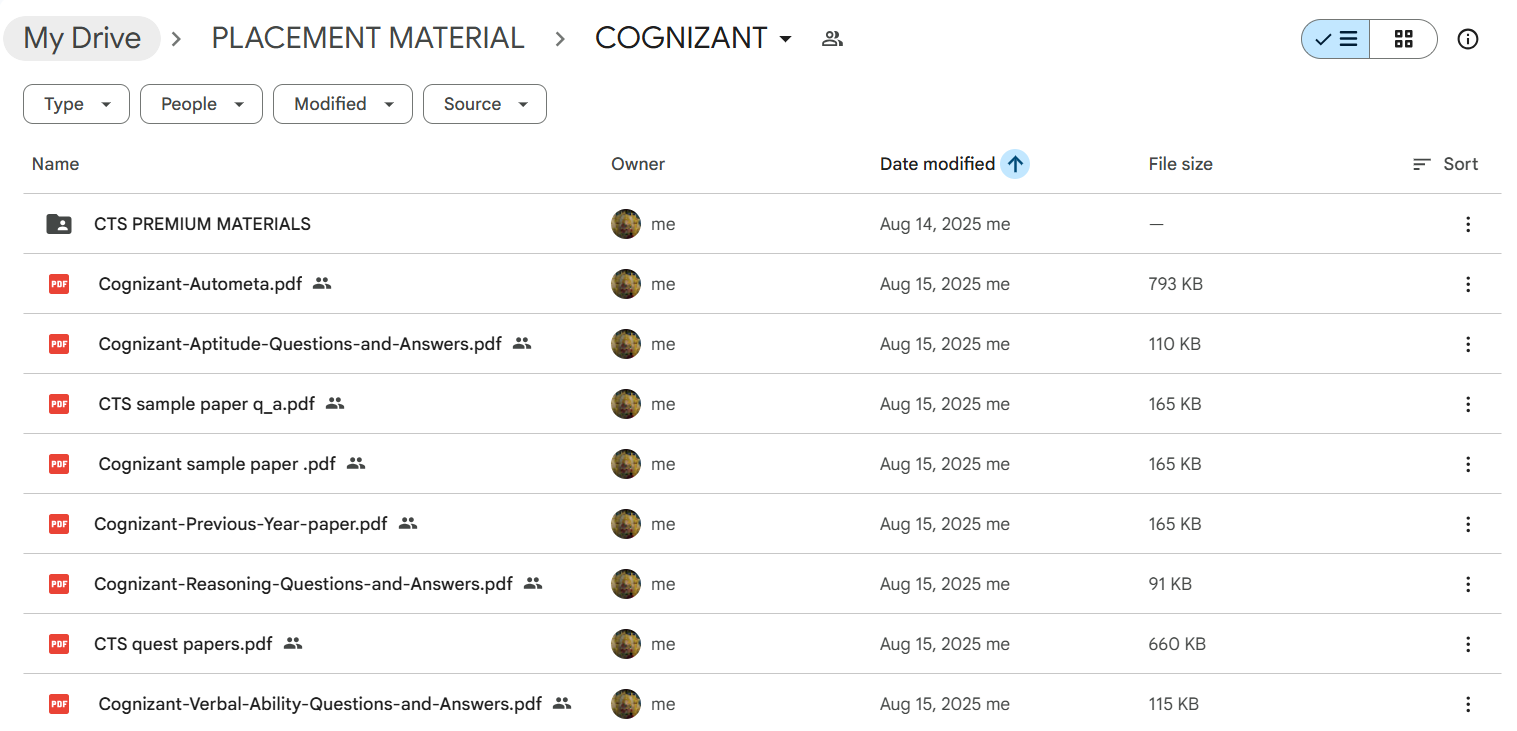Open more actions for Cognizant-Verbal-Ability-Questions-and-Answers.pdf
The width and height of the screenshot is (1517, 731).
pyautogui.click(x=1467, y=704)
